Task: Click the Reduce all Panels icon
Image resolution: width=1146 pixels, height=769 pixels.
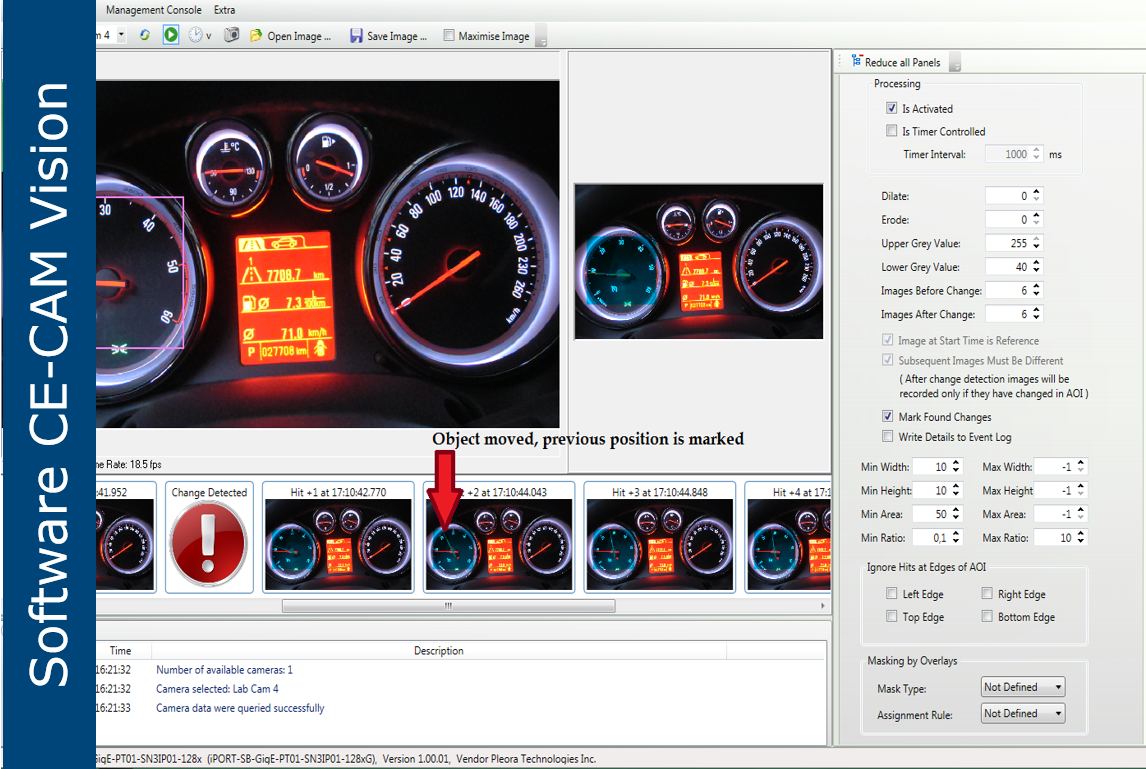Action: pos(856,62)
